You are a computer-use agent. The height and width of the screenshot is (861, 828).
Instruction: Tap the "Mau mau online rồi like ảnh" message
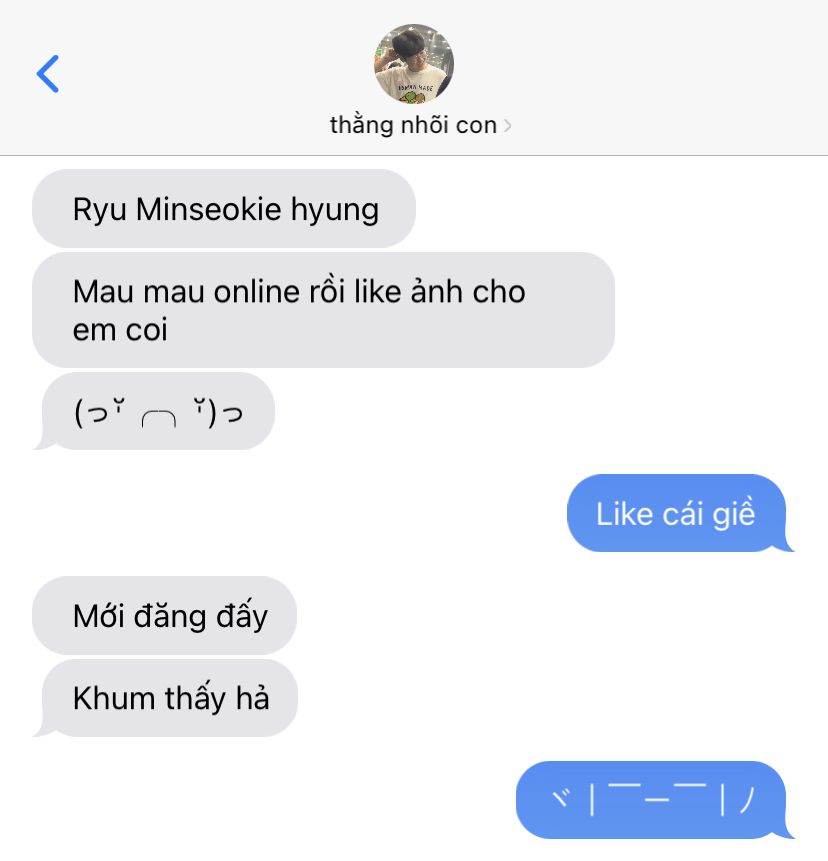click(323, 310)
